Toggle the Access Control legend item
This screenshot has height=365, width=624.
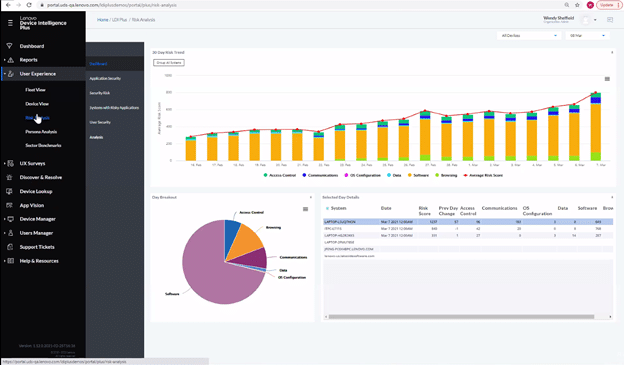(x=280, y=175)
